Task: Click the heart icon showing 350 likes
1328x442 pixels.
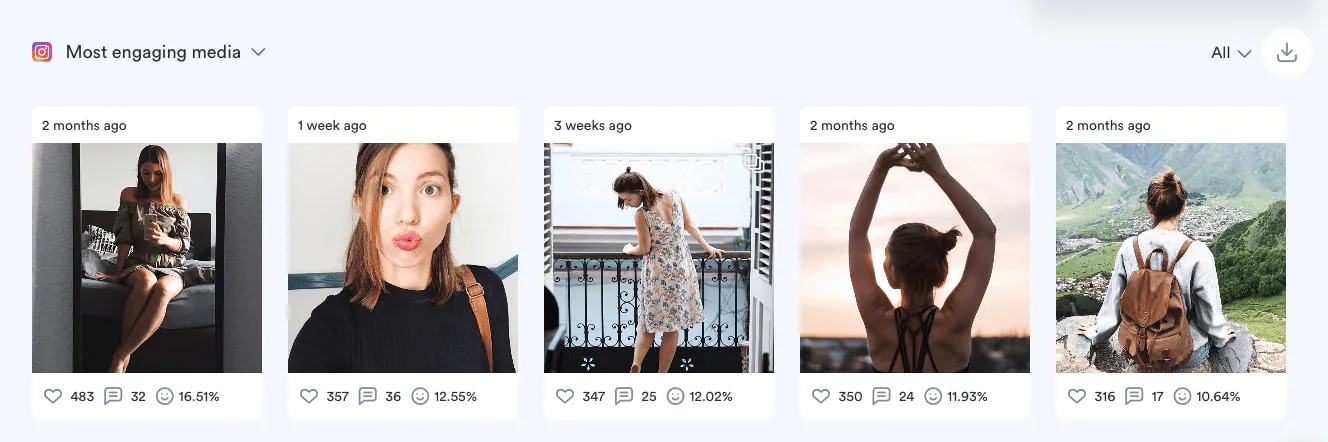Action: (821, 397)
